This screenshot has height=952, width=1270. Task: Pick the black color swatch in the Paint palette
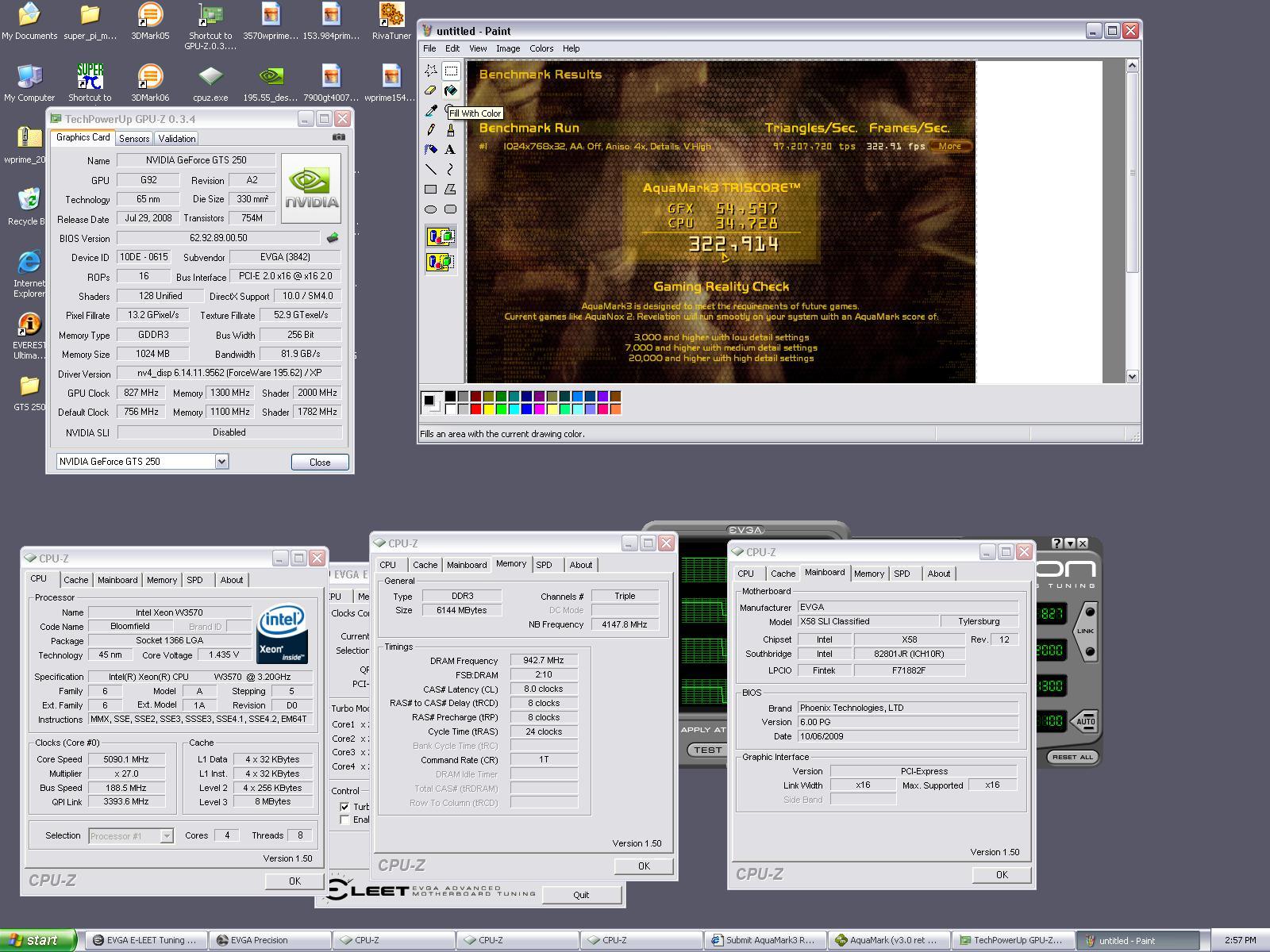click(x=450, y=396)
